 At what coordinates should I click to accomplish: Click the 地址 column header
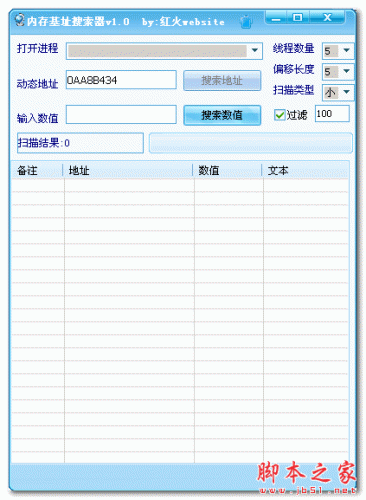[x=128, y=170]
